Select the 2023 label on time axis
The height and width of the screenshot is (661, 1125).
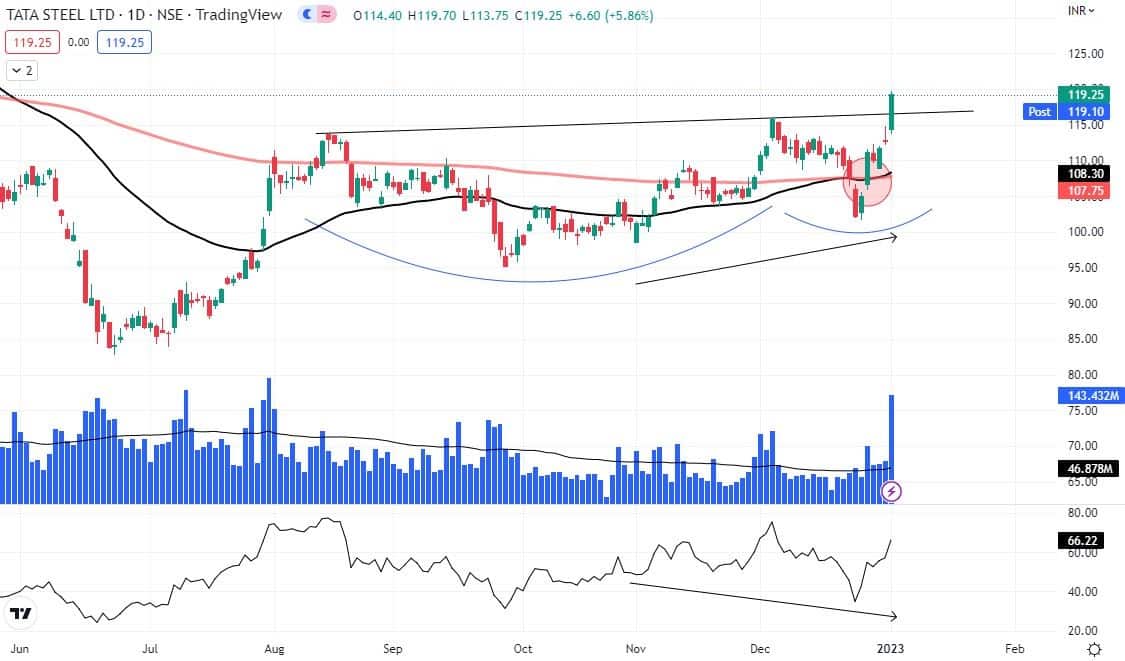tap(889, 648)
